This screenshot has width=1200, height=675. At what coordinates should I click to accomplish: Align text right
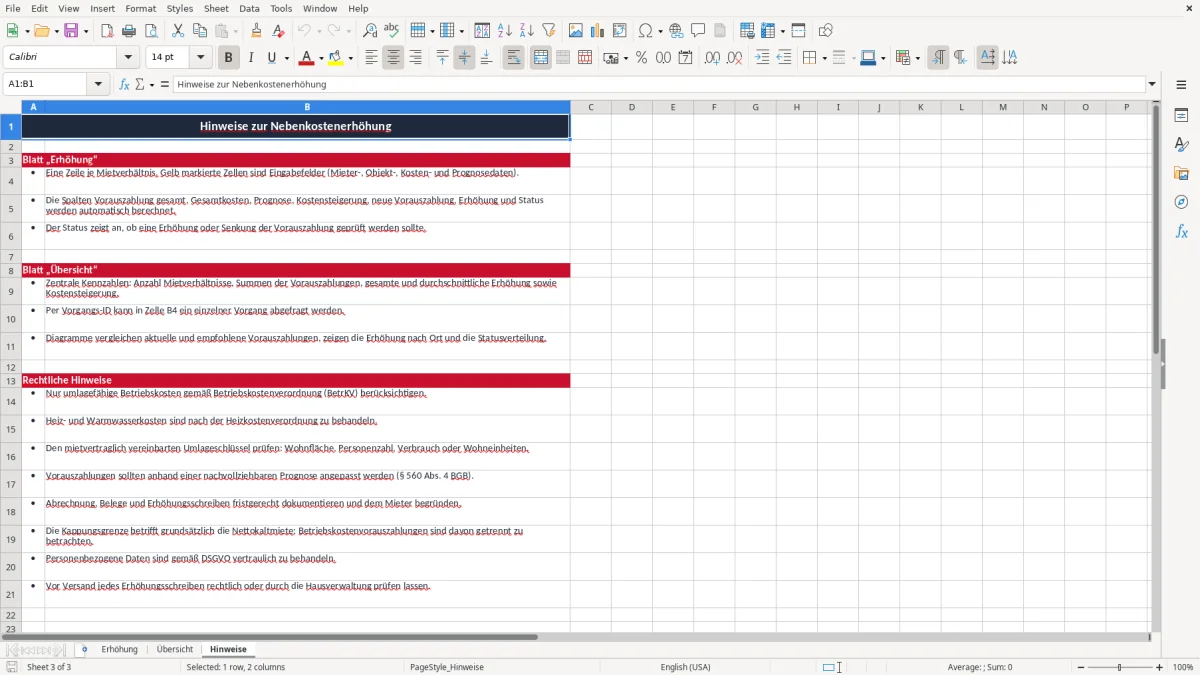point(416,58)
